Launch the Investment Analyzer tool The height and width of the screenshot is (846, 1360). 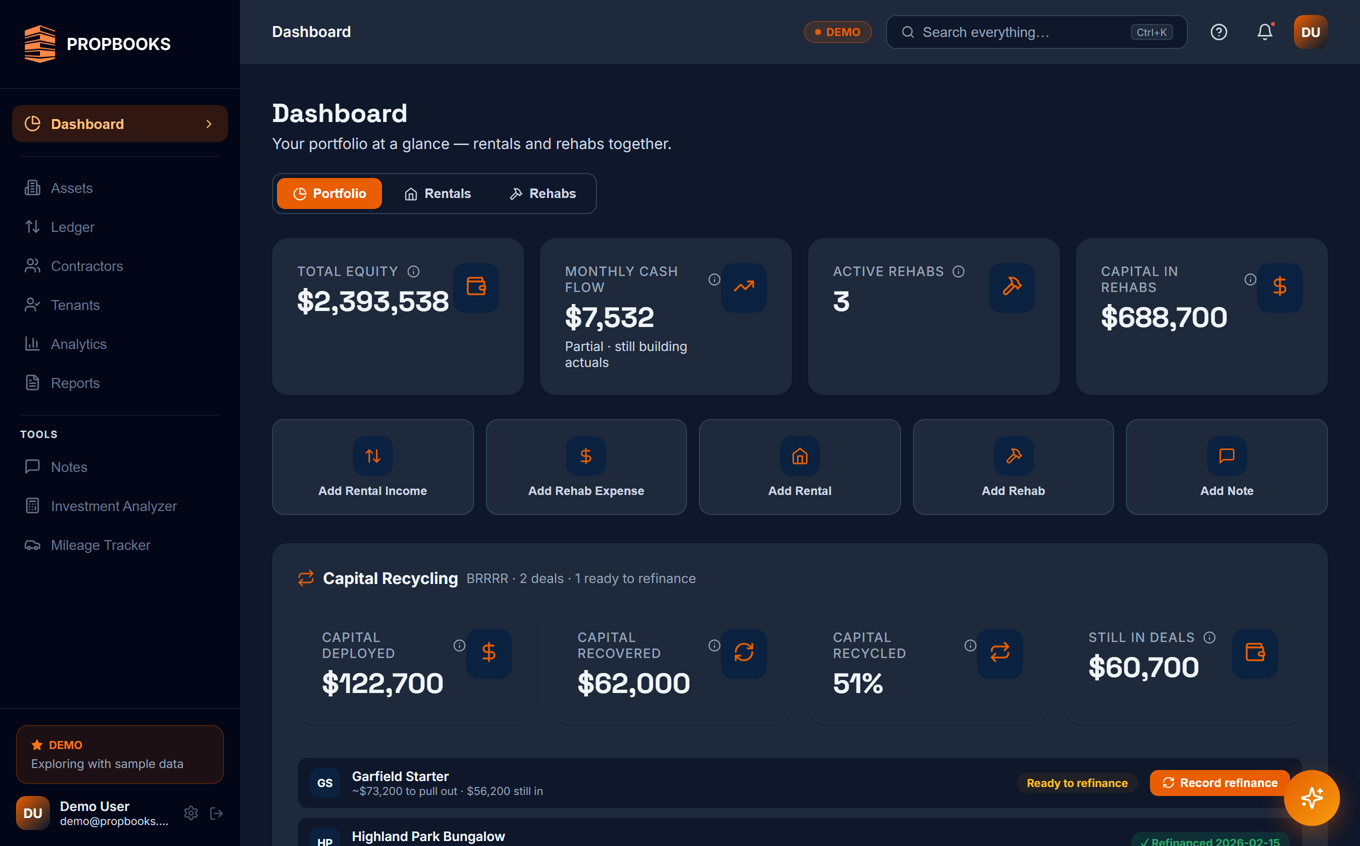pos(119,506)
